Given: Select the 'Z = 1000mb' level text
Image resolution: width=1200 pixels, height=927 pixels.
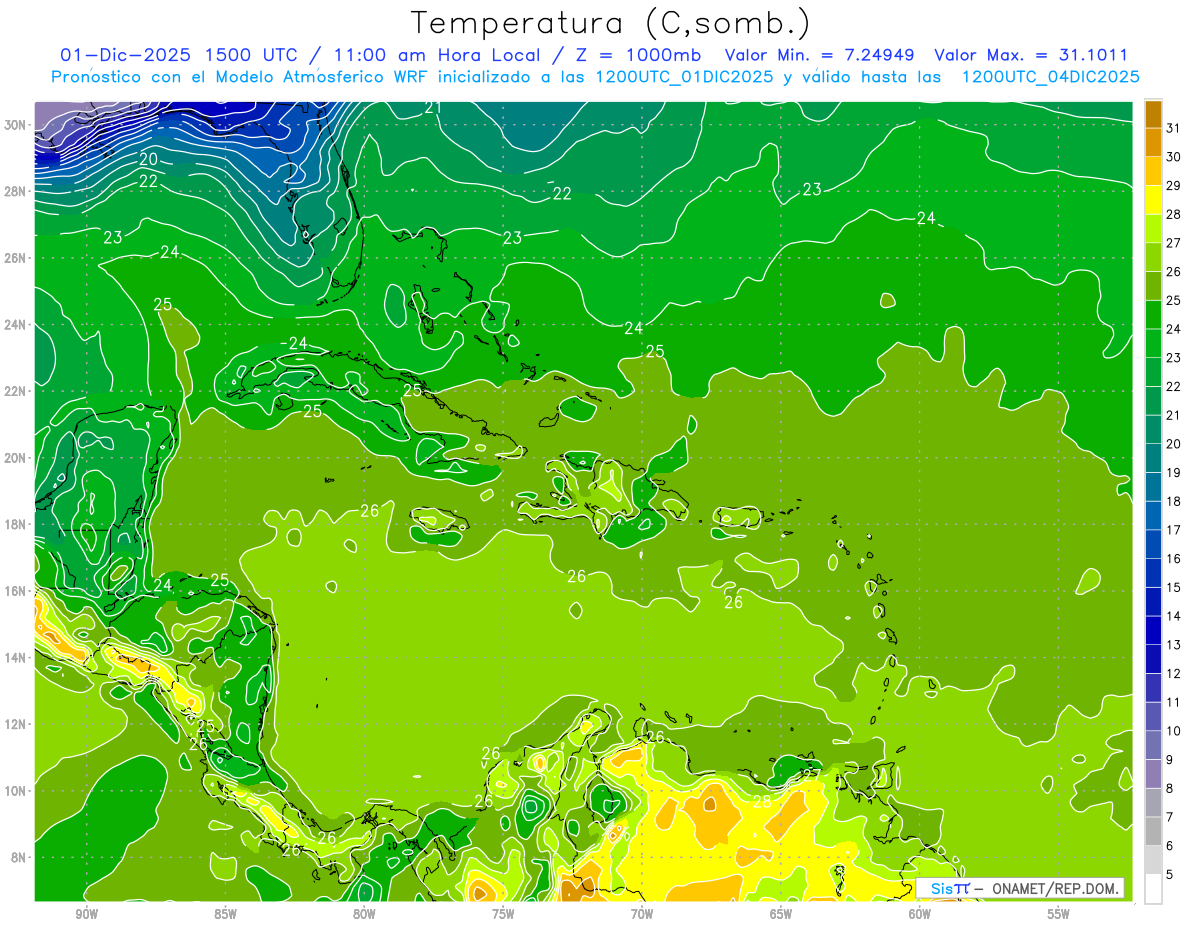Looking at the screenshot, I should [638, 55].
